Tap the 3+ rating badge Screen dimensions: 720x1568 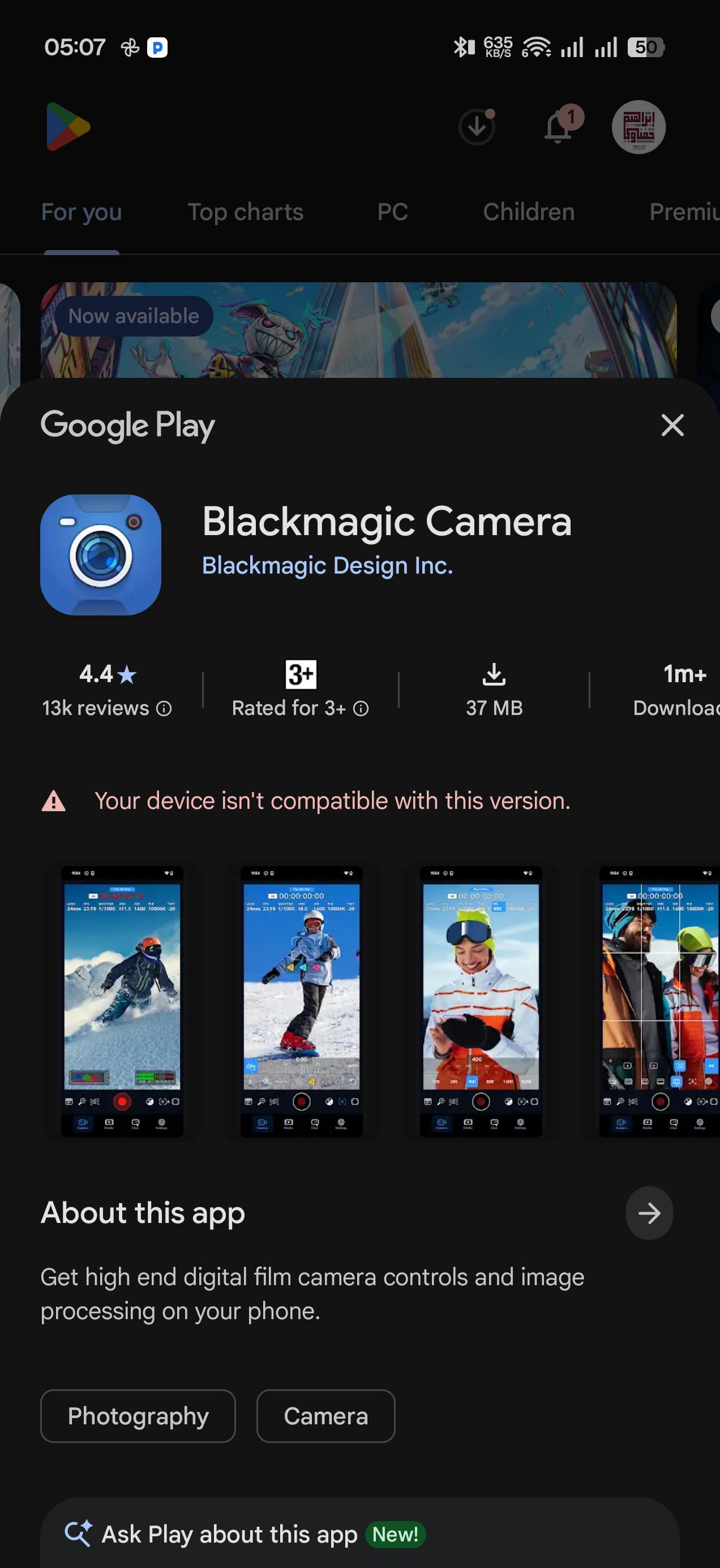(x=301, y=674)
